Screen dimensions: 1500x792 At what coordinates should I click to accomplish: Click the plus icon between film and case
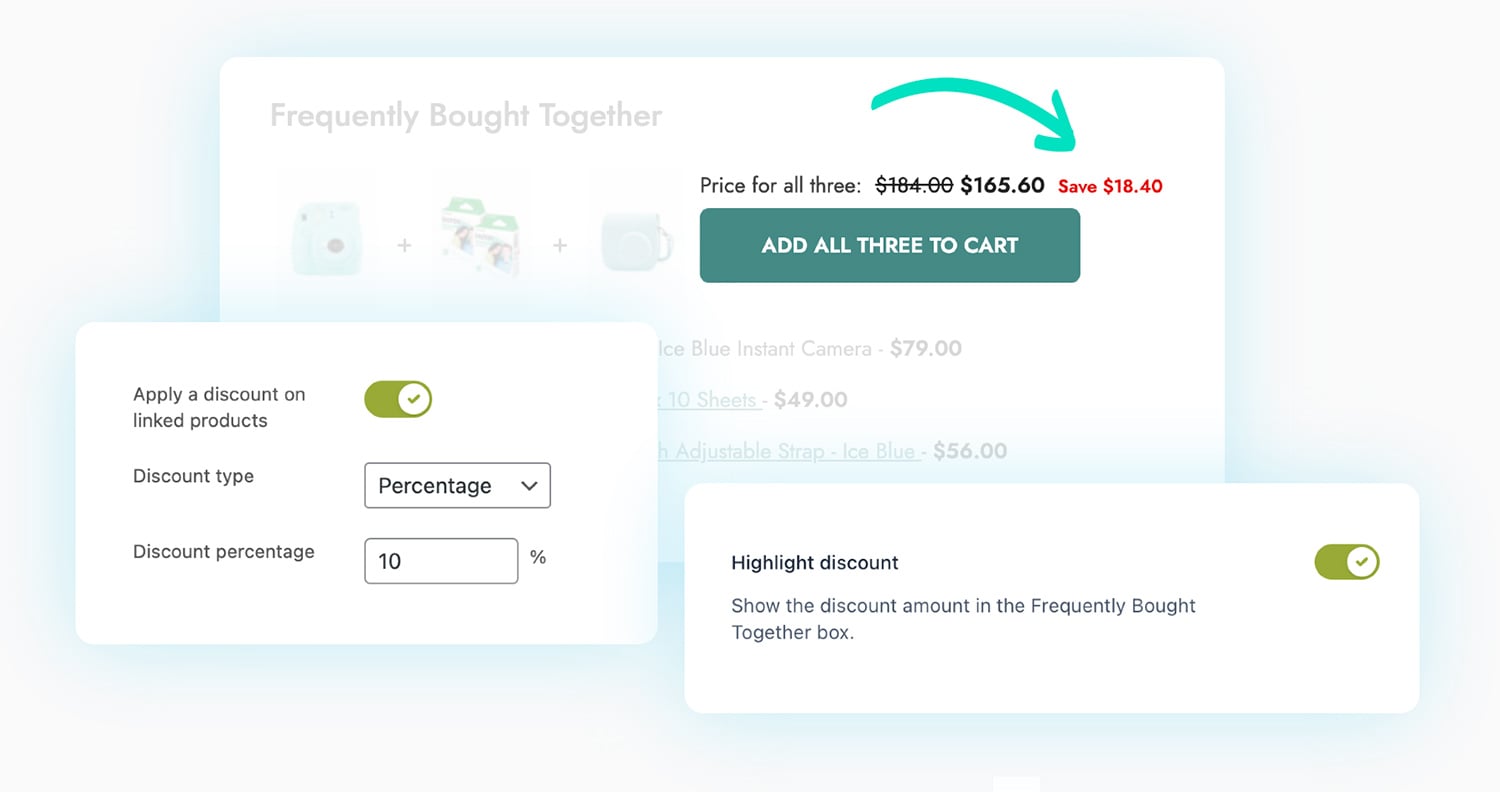pyautogui.click(x=560, y=243)
